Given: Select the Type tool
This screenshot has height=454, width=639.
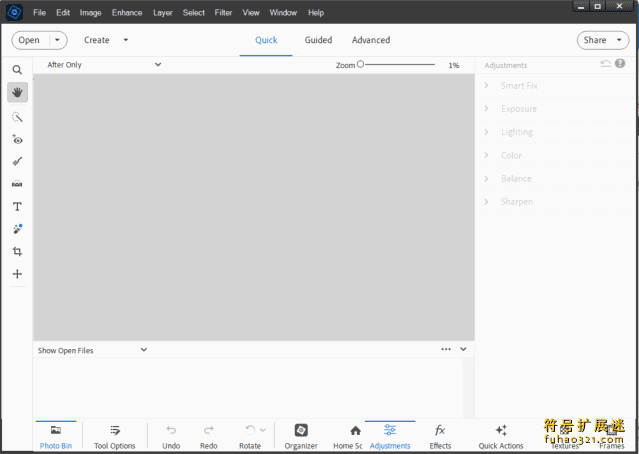Looking at the screenshot, I should tap(17, 207).
